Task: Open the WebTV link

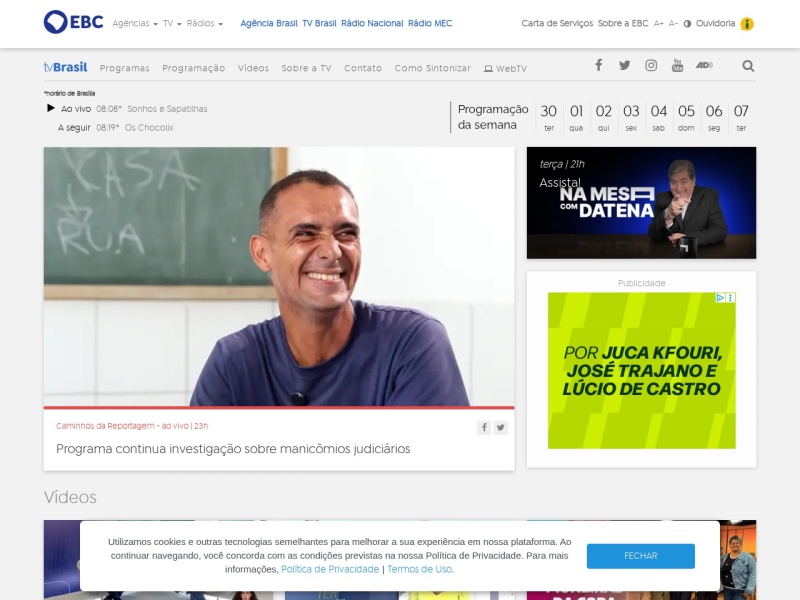Action: point(505,68)
